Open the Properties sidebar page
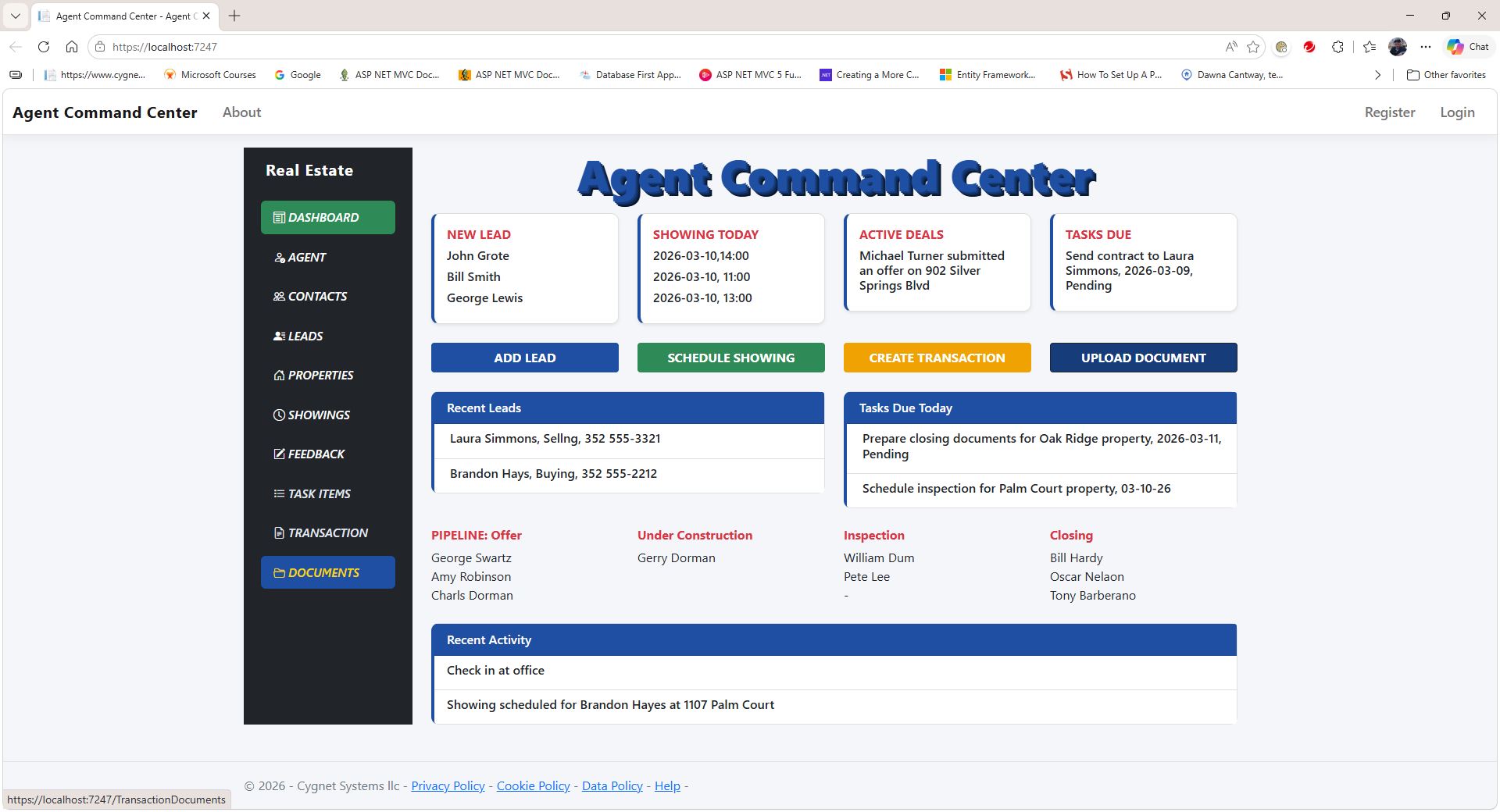 point(320,376)
